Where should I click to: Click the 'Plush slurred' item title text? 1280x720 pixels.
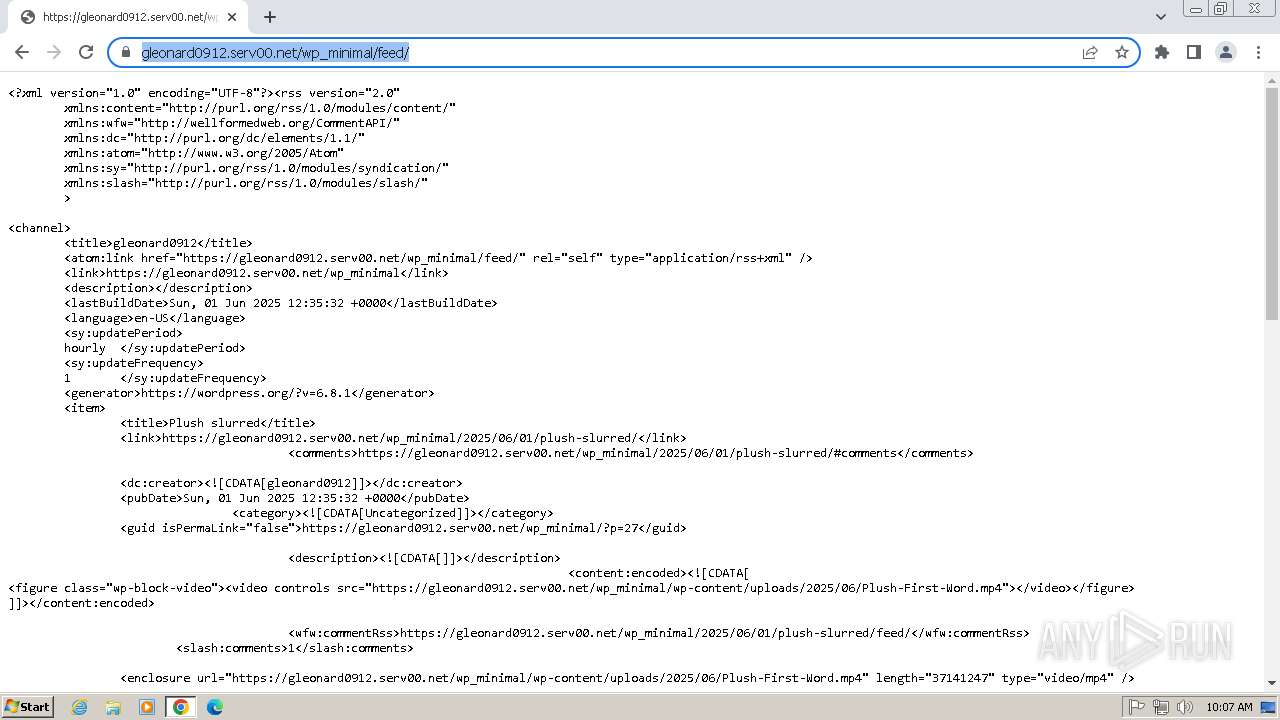[218, 423]
